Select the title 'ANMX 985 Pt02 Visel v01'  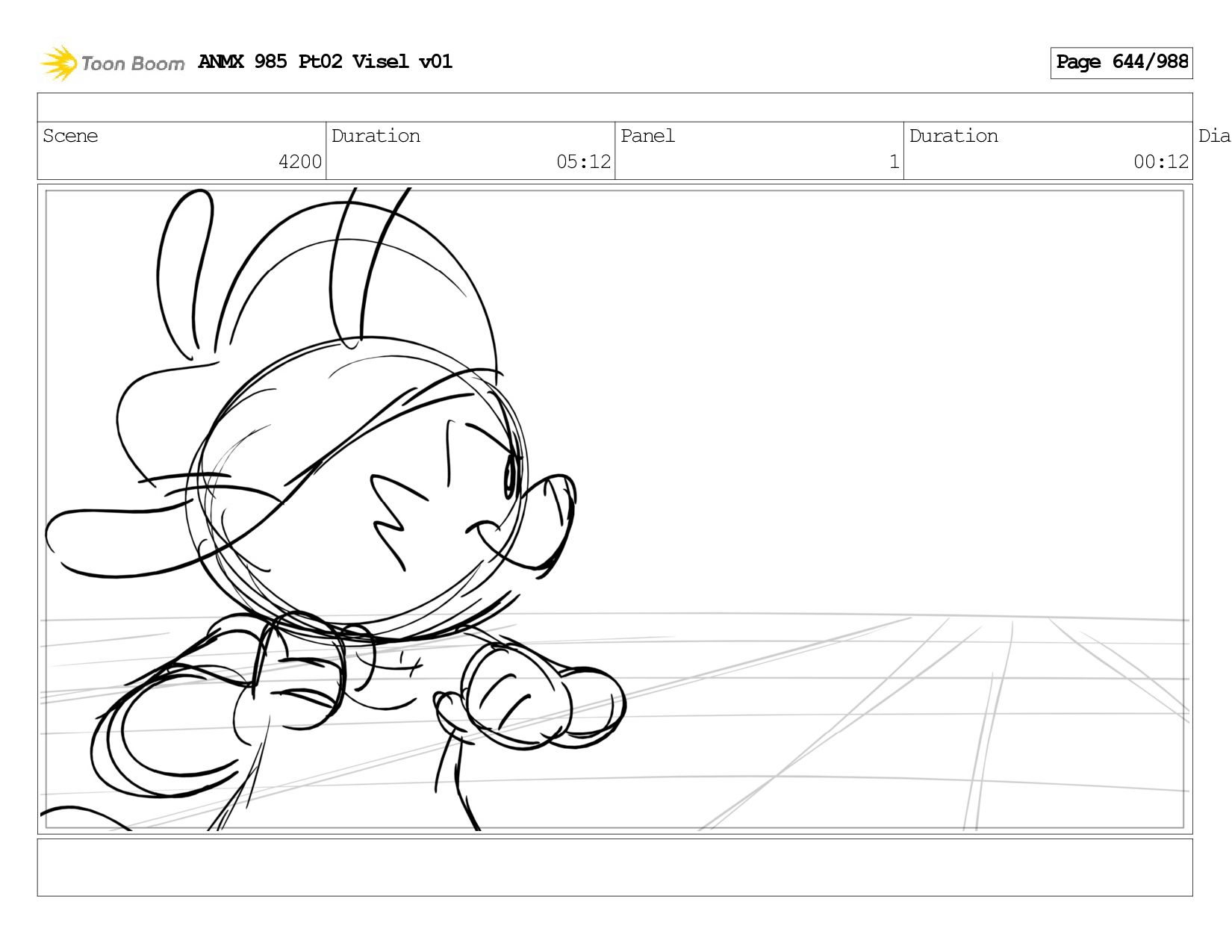coord(326,61)
